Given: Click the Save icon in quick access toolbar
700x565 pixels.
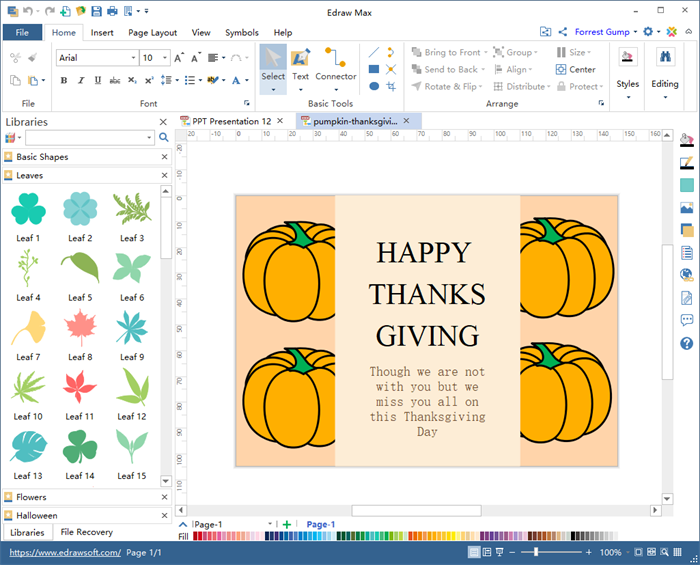Looking at the screenshot, I should coord(96,11).
